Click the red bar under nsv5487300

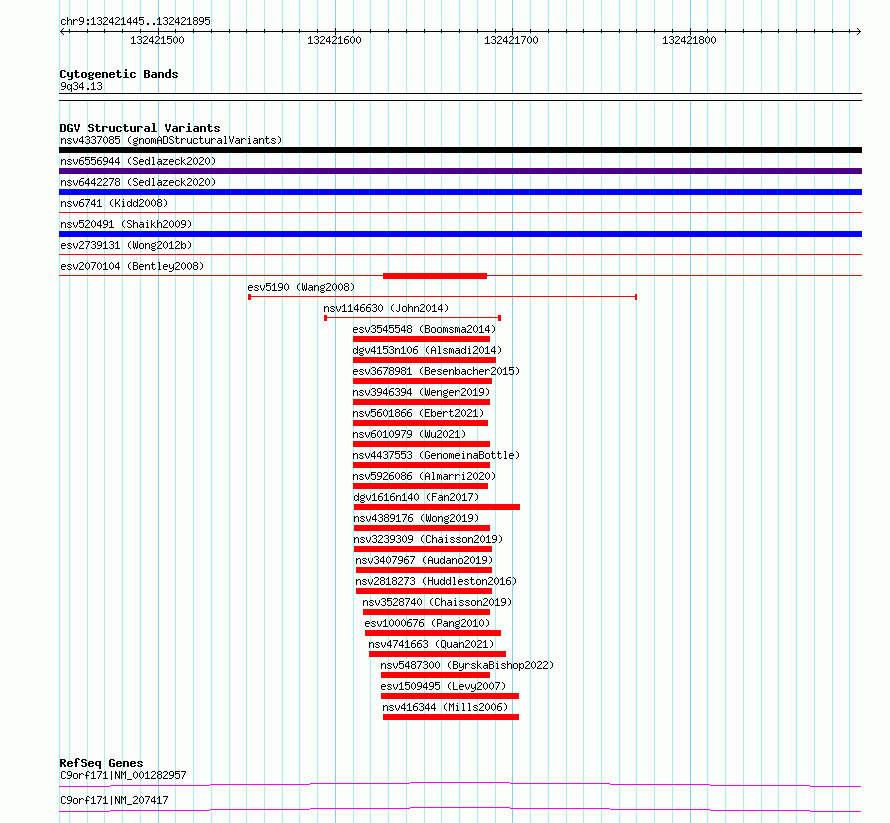click(435, 675)
